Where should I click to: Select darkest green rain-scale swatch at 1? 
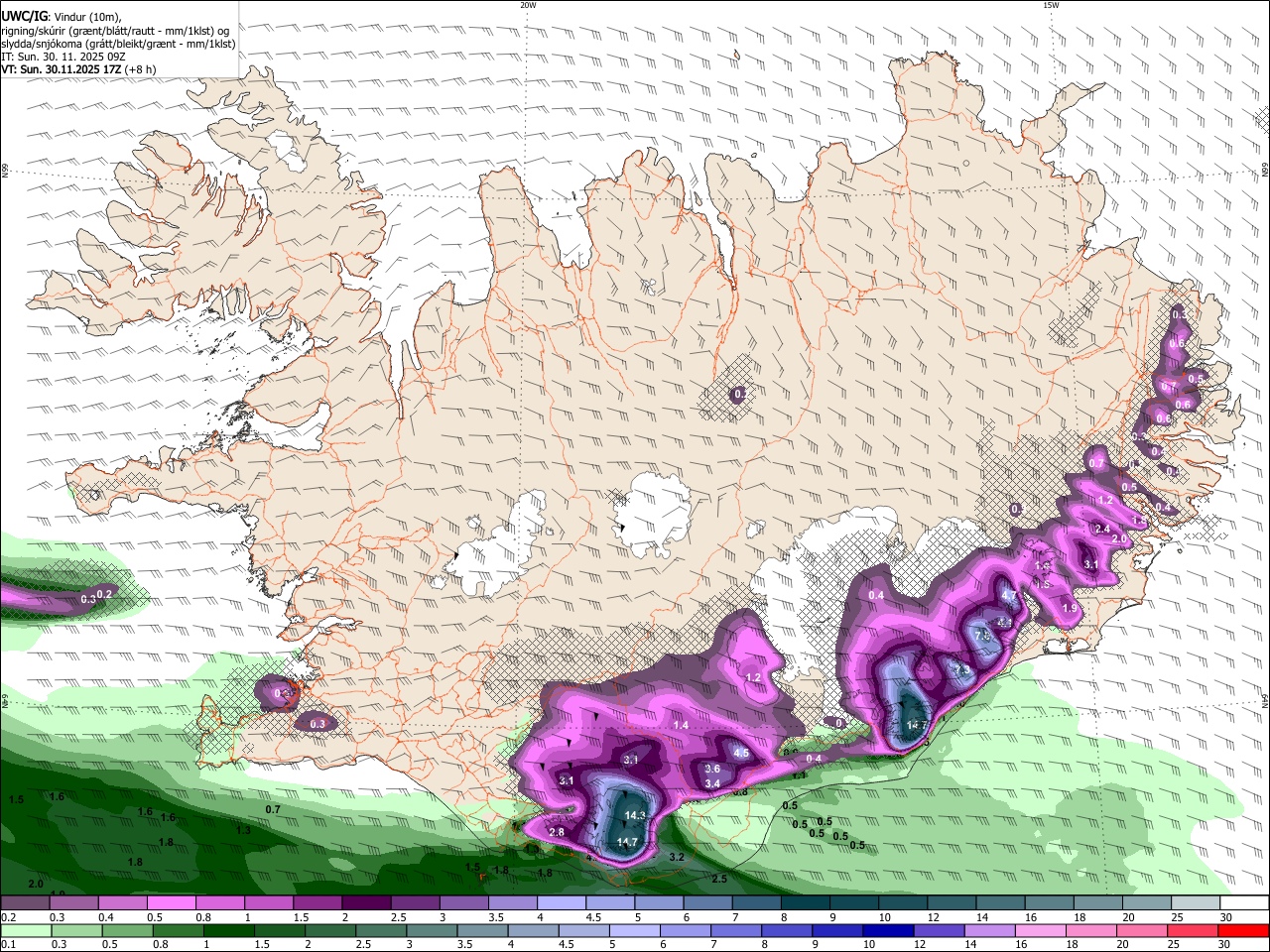[230, 930]
